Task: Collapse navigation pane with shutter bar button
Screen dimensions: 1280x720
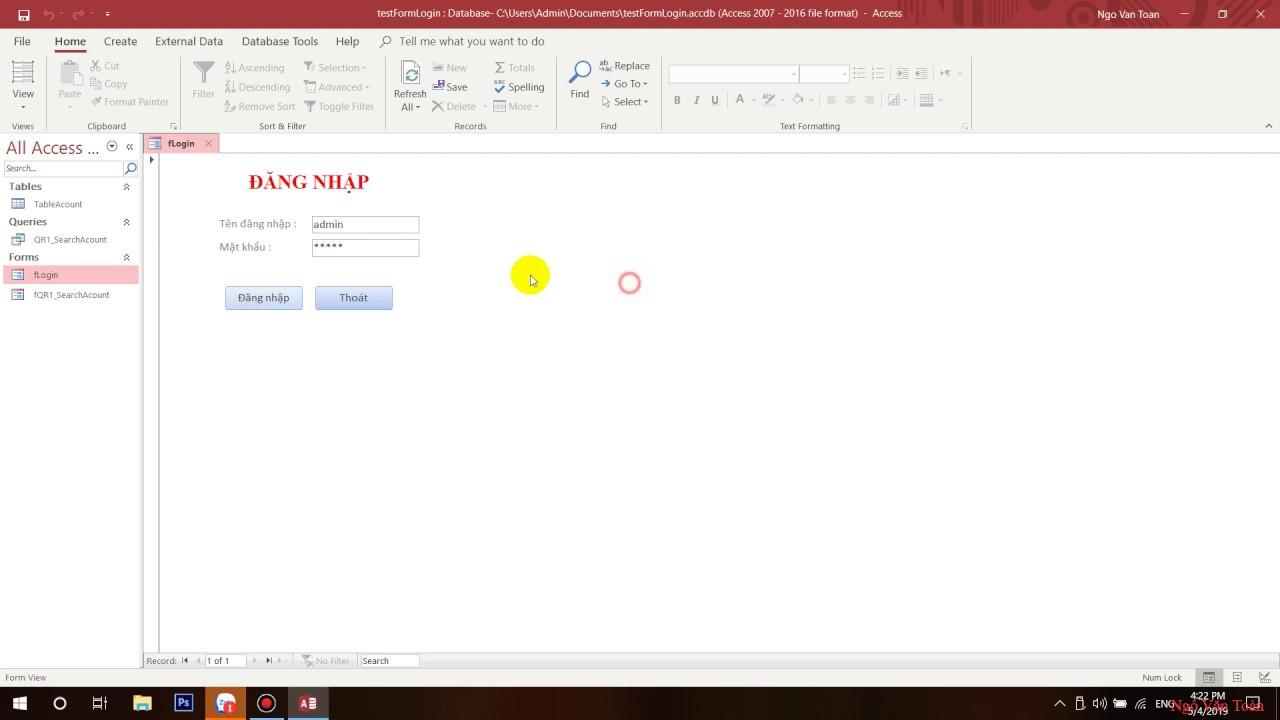Action: tap(129, 147)
